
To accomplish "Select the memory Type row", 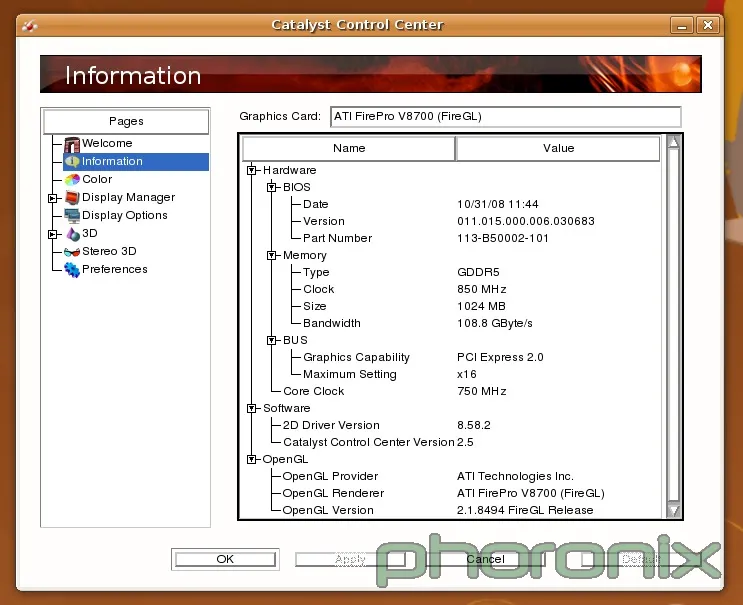I will pyautogui.click(x=451, y=272).
